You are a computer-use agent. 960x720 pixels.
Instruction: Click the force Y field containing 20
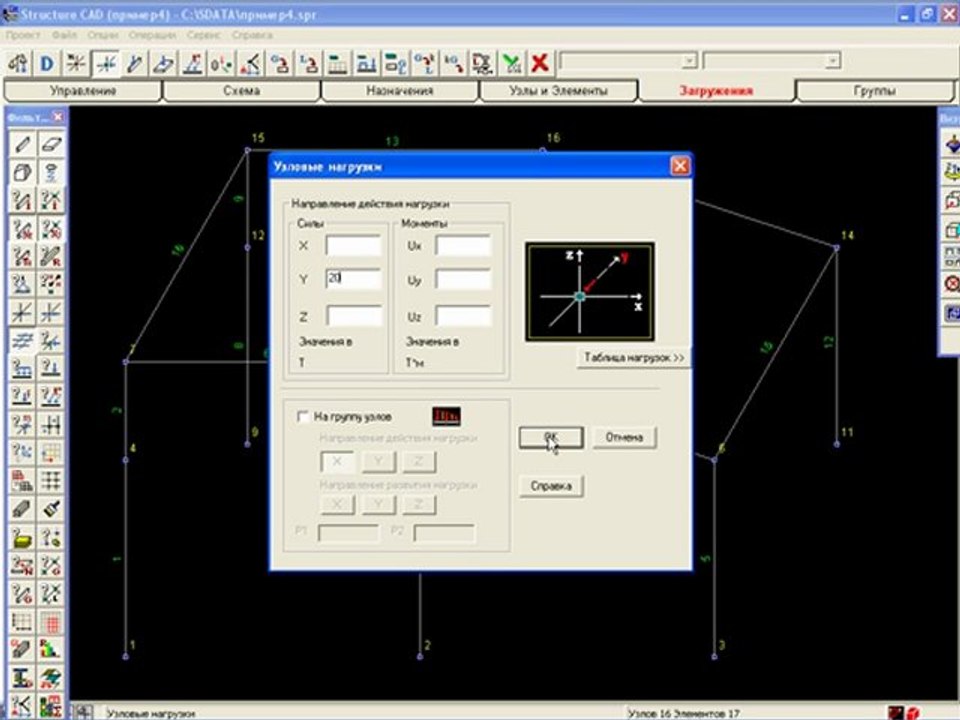pos(353,279)
